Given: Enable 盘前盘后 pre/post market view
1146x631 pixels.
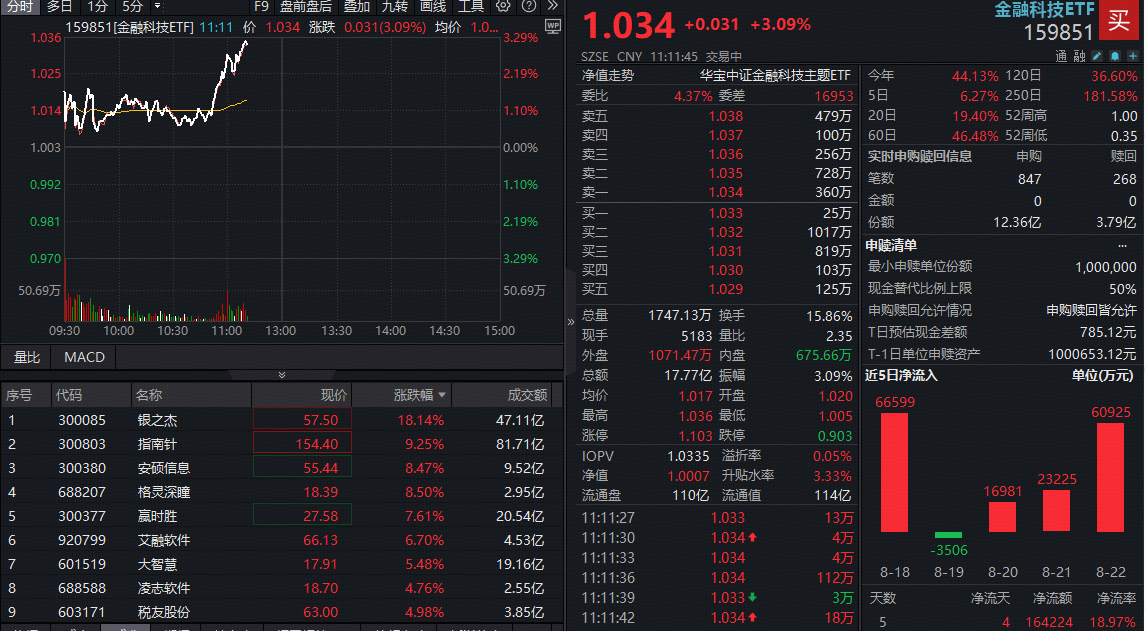Looking at the screenshot, I should 304,7.
